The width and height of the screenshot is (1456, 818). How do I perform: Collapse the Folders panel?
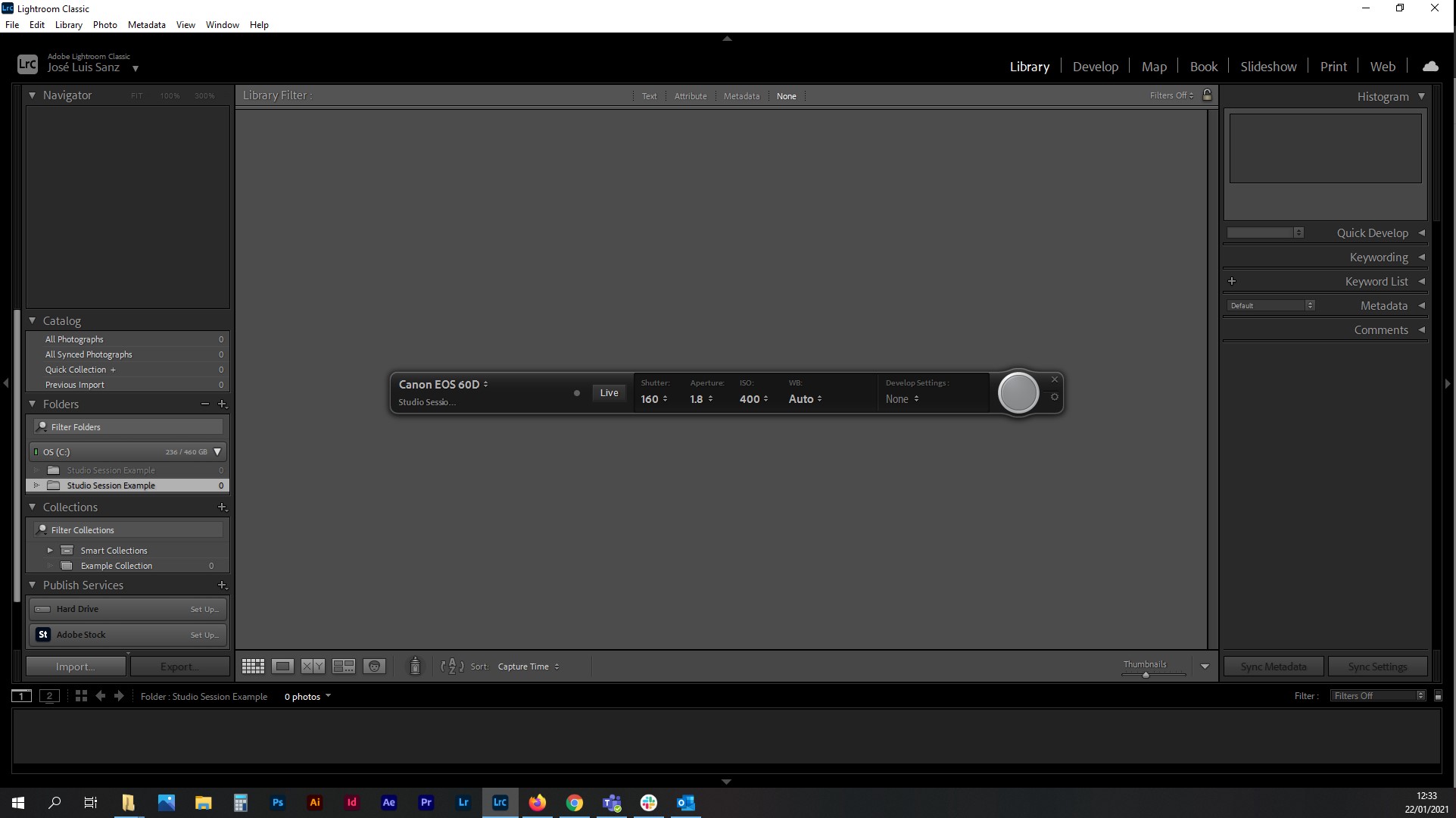[32, 404]
